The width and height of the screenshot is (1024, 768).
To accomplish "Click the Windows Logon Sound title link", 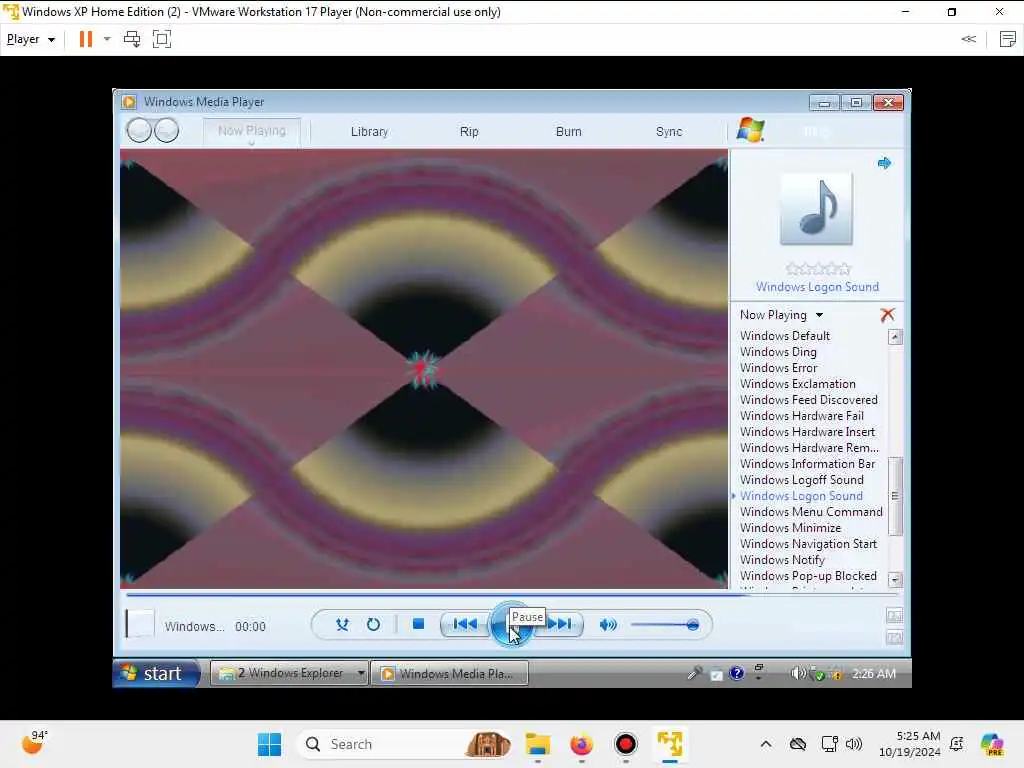I will coord(817,287).
